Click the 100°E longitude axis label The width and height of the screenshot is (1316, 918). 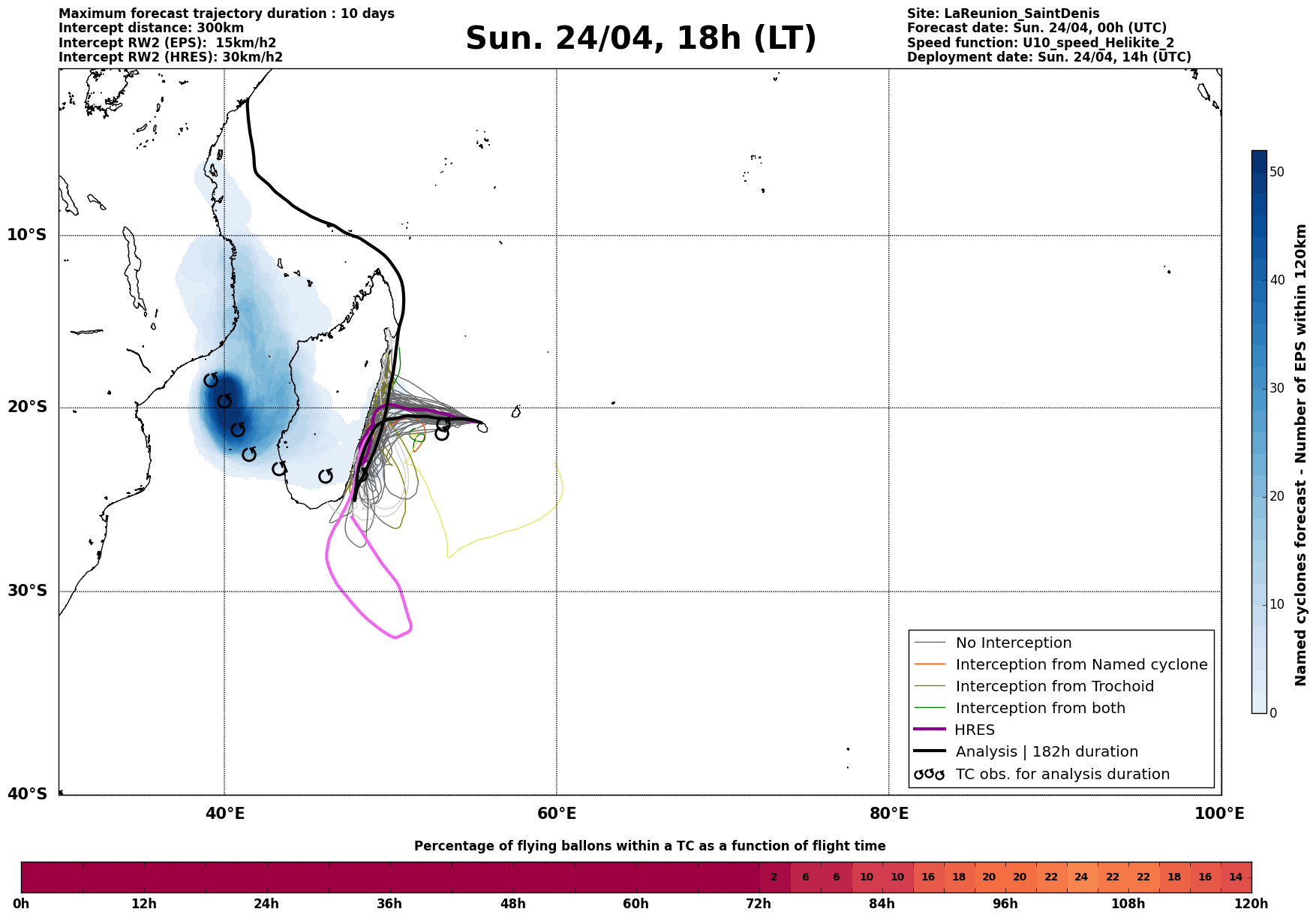click(1220, 814)
